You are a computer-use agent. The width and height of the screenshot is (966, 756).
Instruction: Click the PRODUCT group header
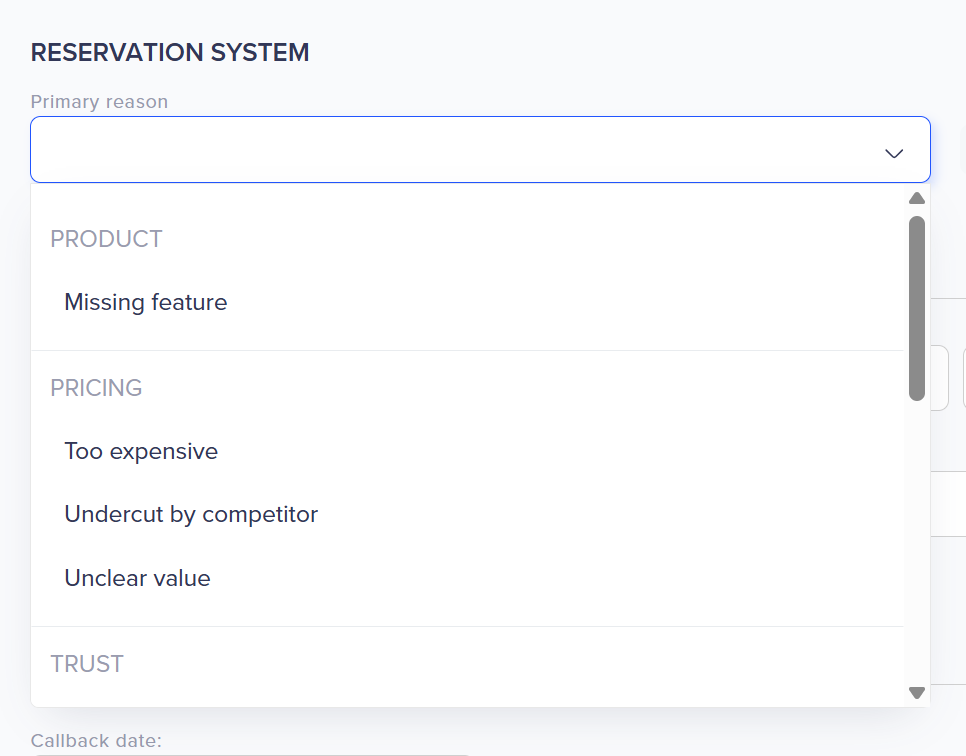[106, 239]
